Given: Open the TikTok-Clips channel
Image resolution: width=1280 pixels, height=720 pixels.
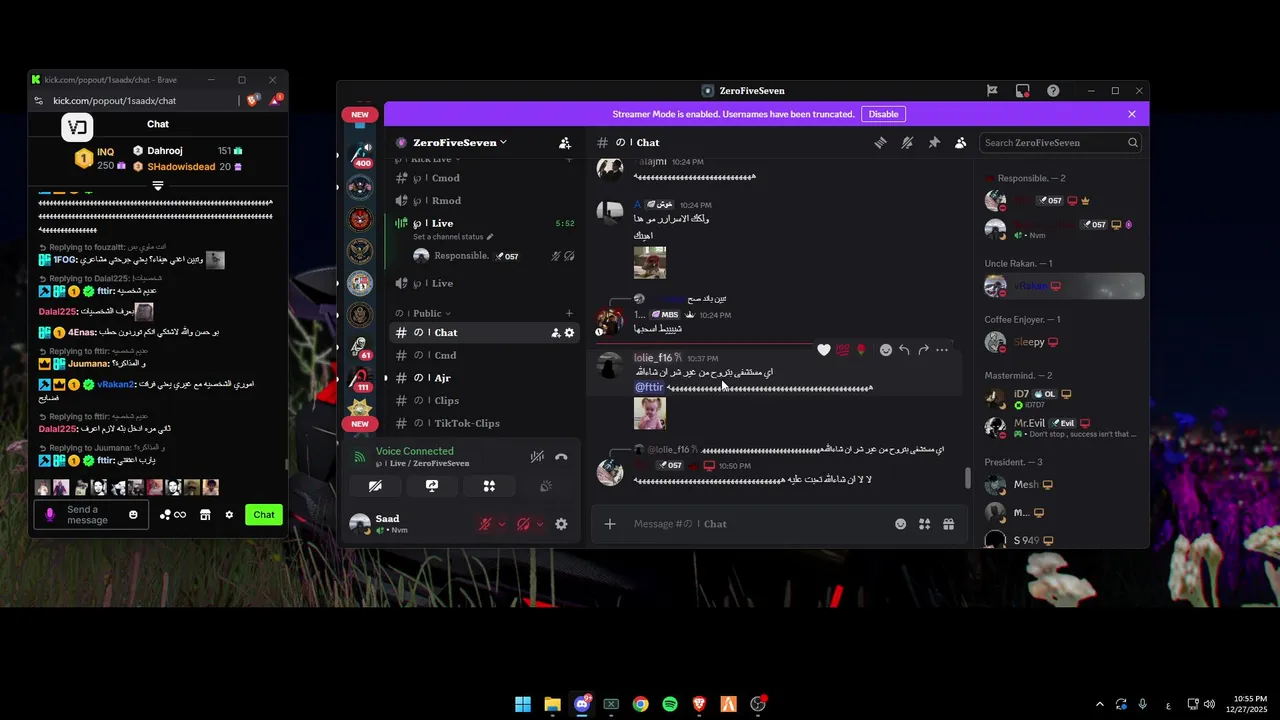Looking at the screenshot, I should (484, 423).
